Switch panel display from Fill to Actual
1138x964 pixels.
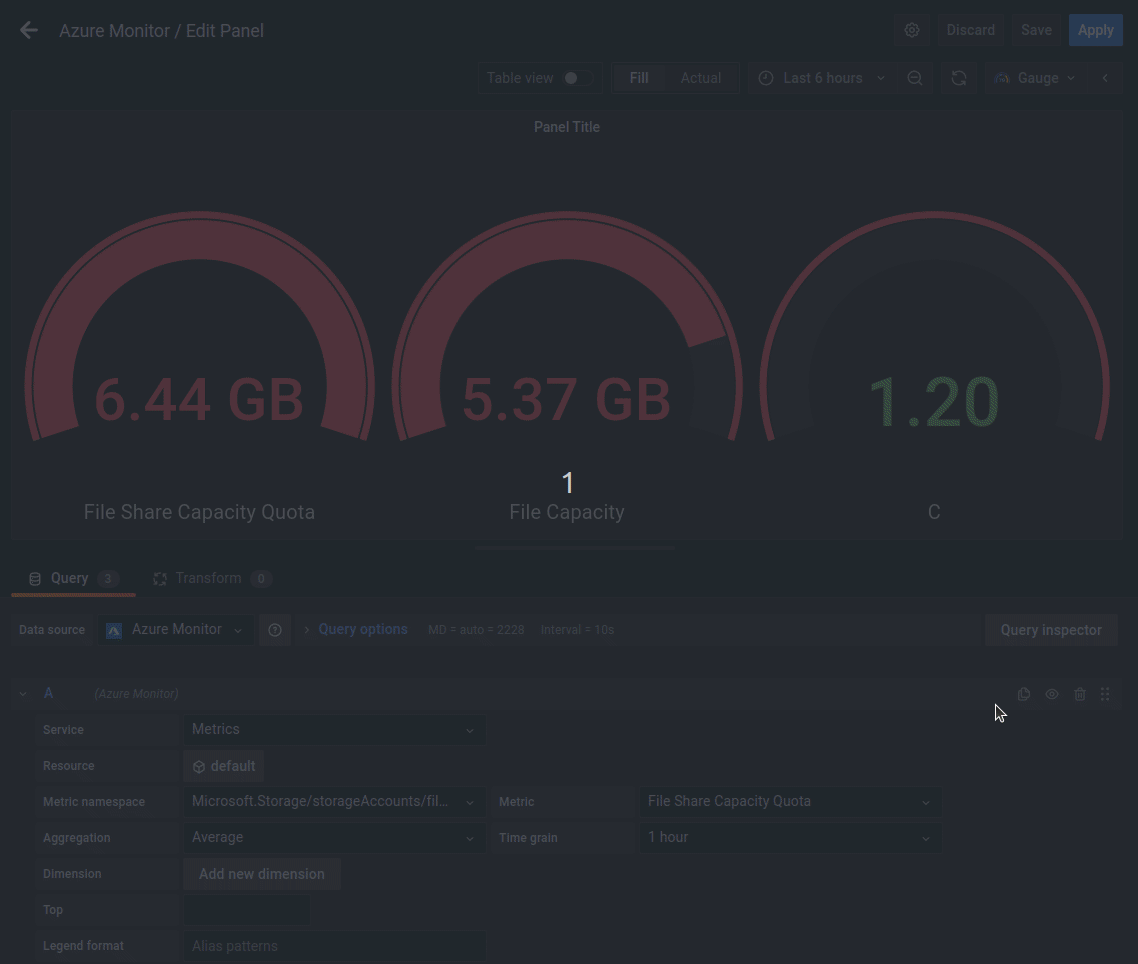coord(700,77)
